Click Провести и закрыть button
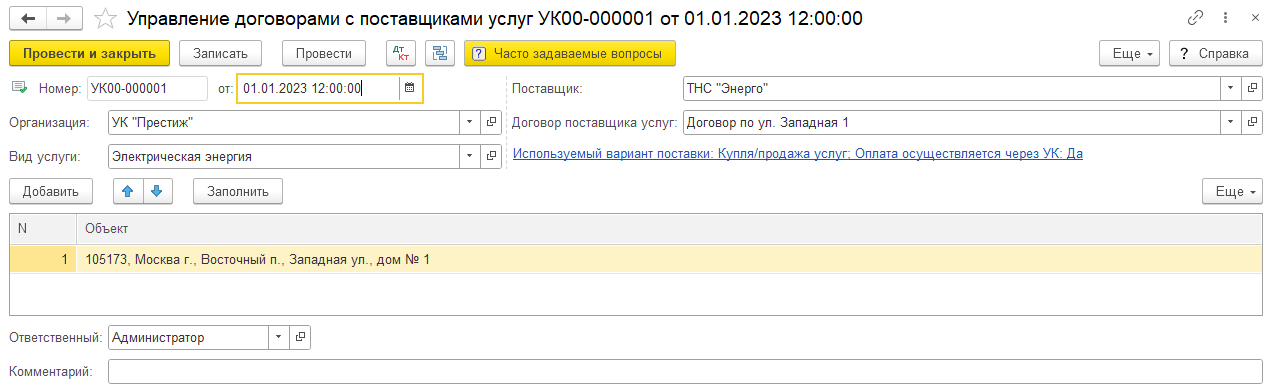 pyautogui.click(x=89, y=53)
